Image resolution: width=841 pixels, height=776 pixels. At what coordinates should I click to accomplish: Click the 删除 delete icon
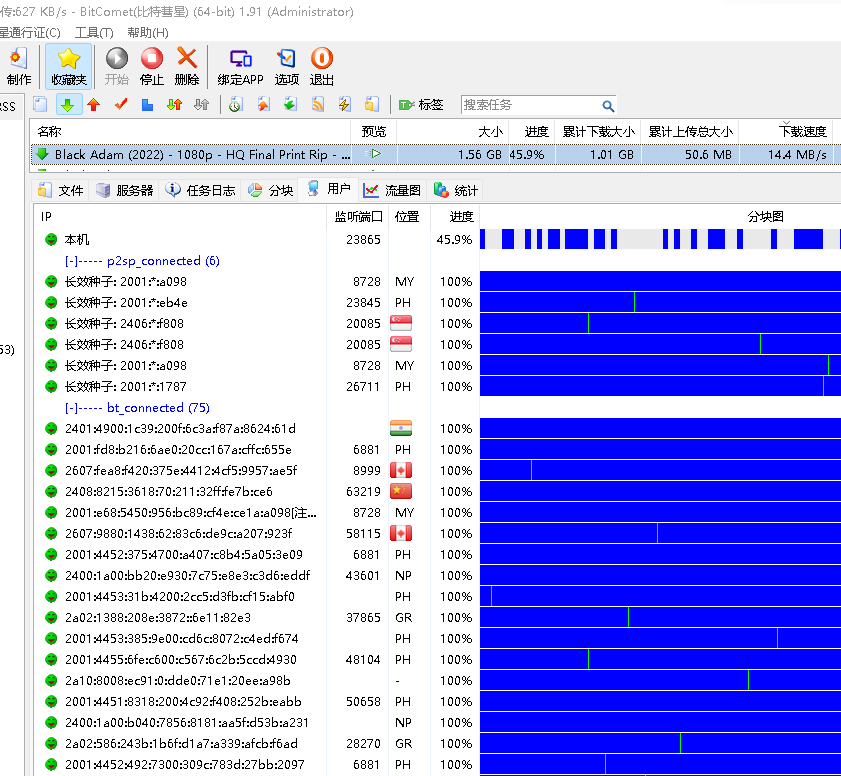click(187, 66)
